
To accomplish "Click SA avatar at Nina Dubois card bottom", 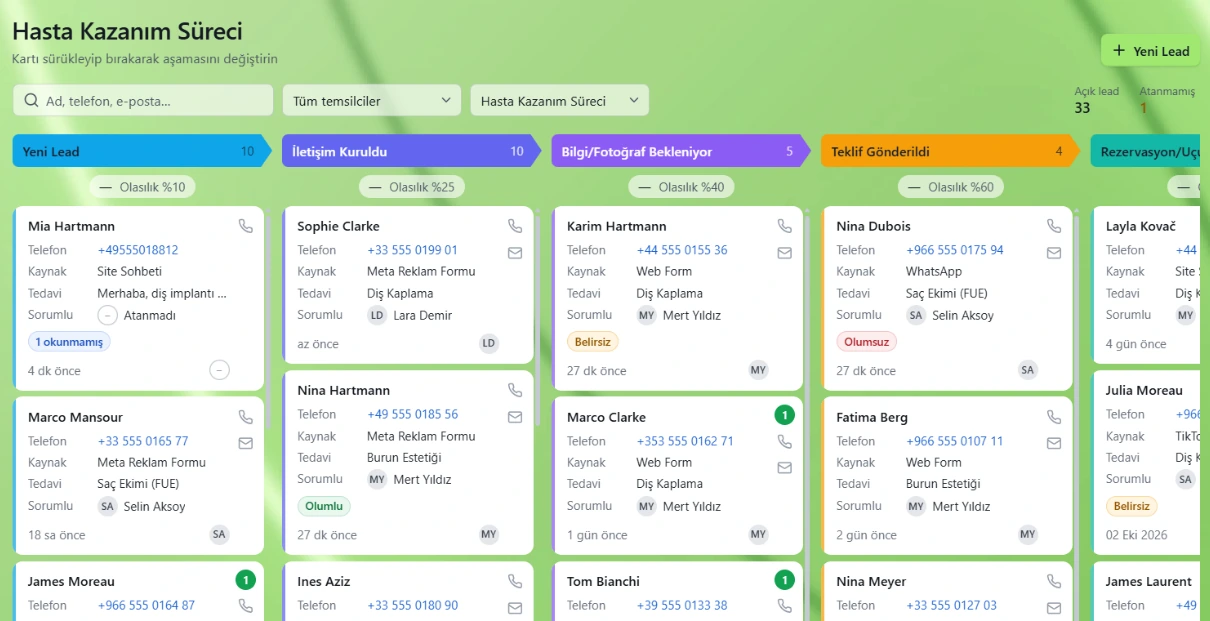I will [x=1028, y=371].
